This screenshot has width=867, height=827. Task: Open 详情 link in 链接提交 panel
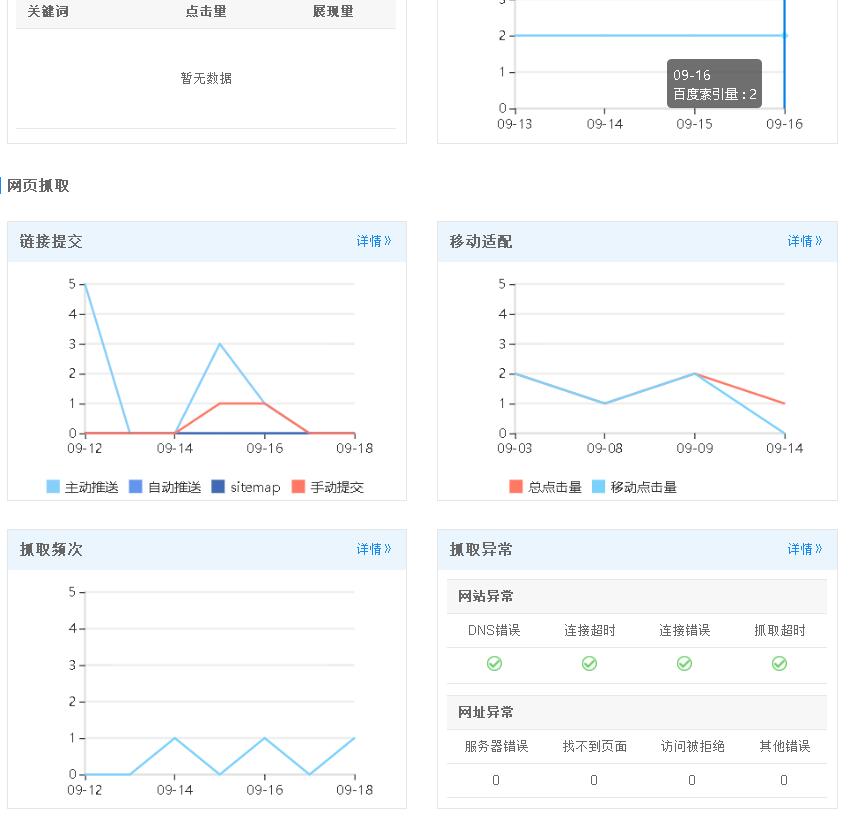point(374,241)
